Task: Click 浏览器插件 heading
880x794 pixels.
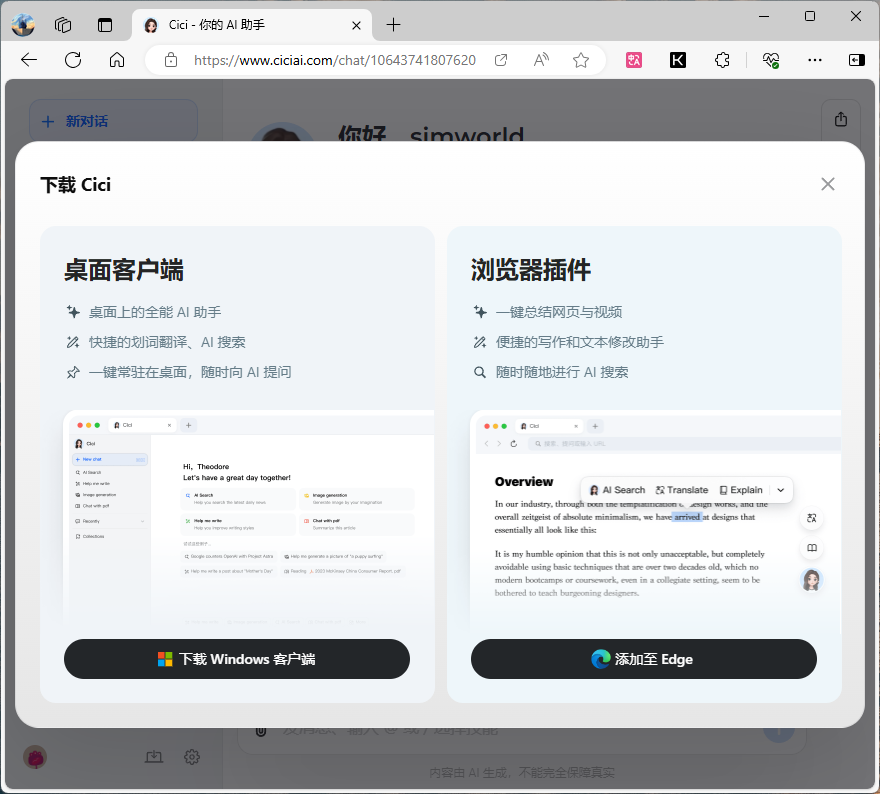Action: (530, 270)
